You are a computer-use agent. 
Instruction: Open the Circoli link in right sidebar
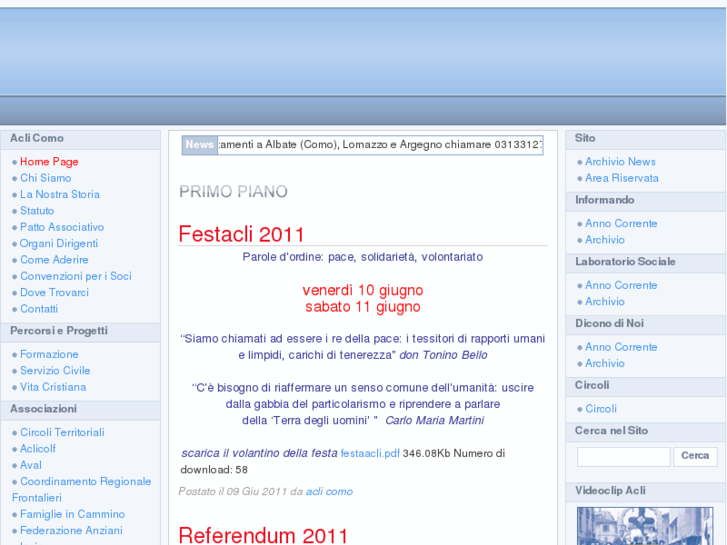(601, 409)
